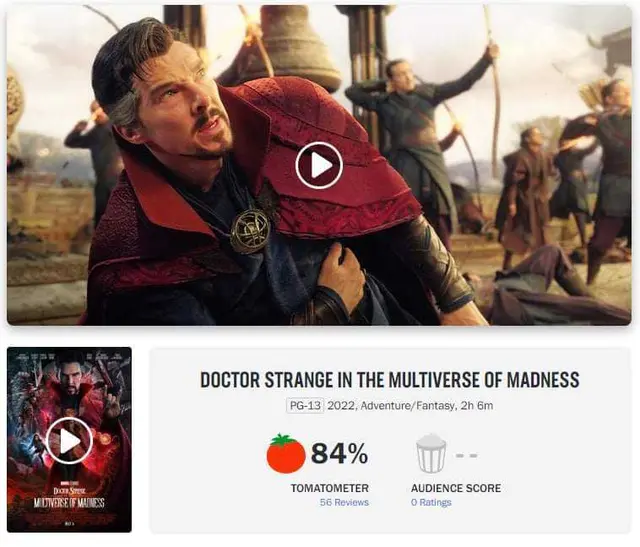The width and height of the screenshot is (640, 547).
Task: Click the top of the movie poster
Action: point(69,359)
